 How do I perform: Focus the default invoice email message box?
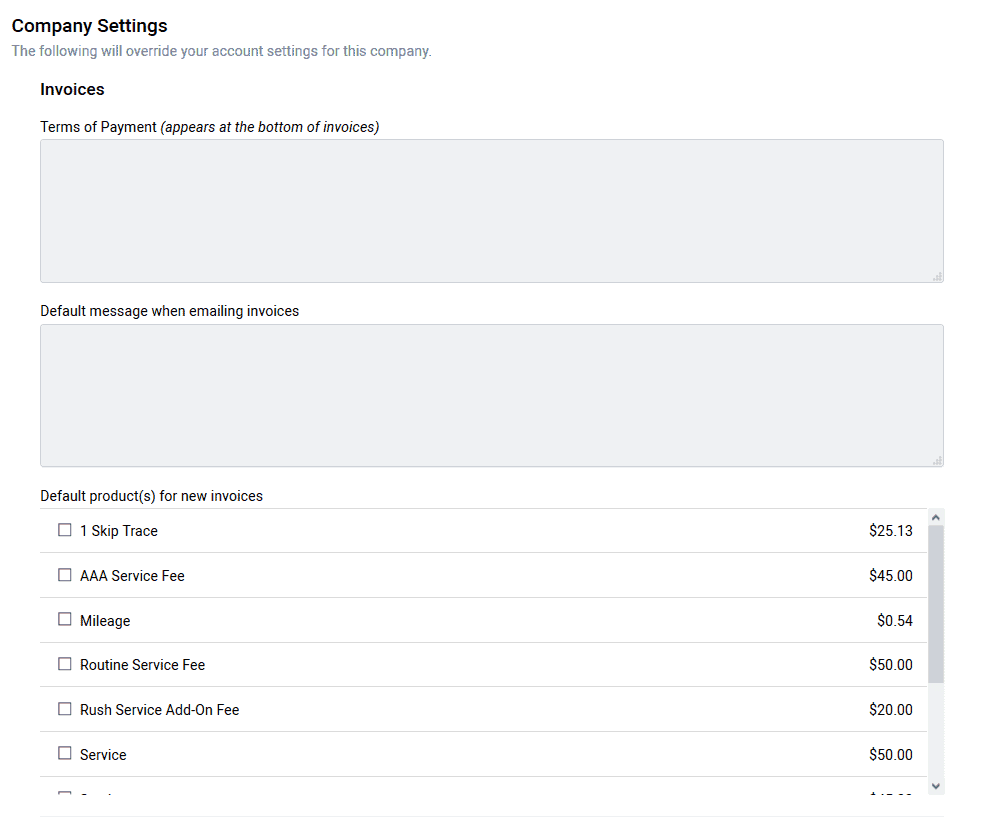[492, 396]
